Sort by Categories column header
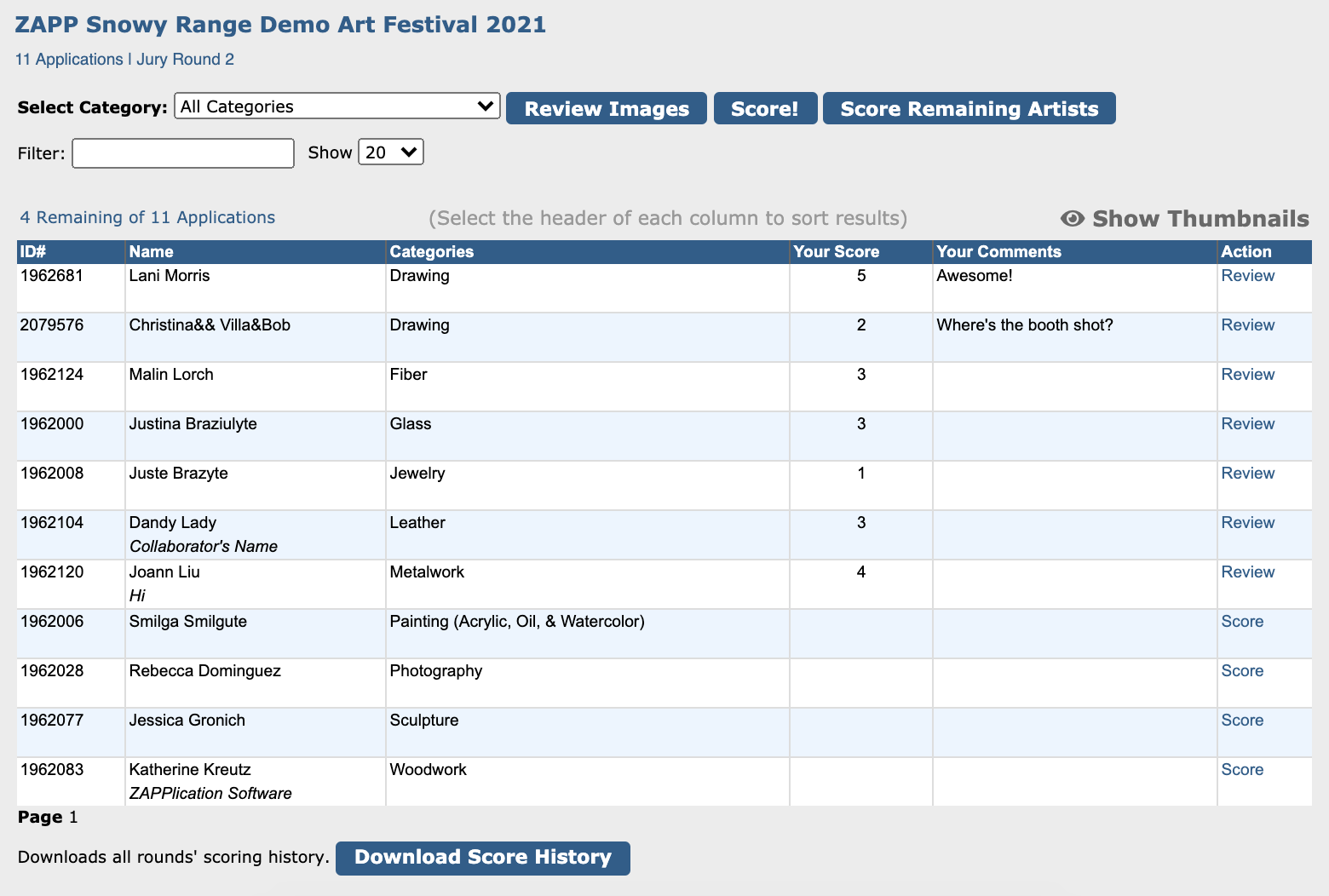The image size is (1329, 896). click(x=431, y=252)
